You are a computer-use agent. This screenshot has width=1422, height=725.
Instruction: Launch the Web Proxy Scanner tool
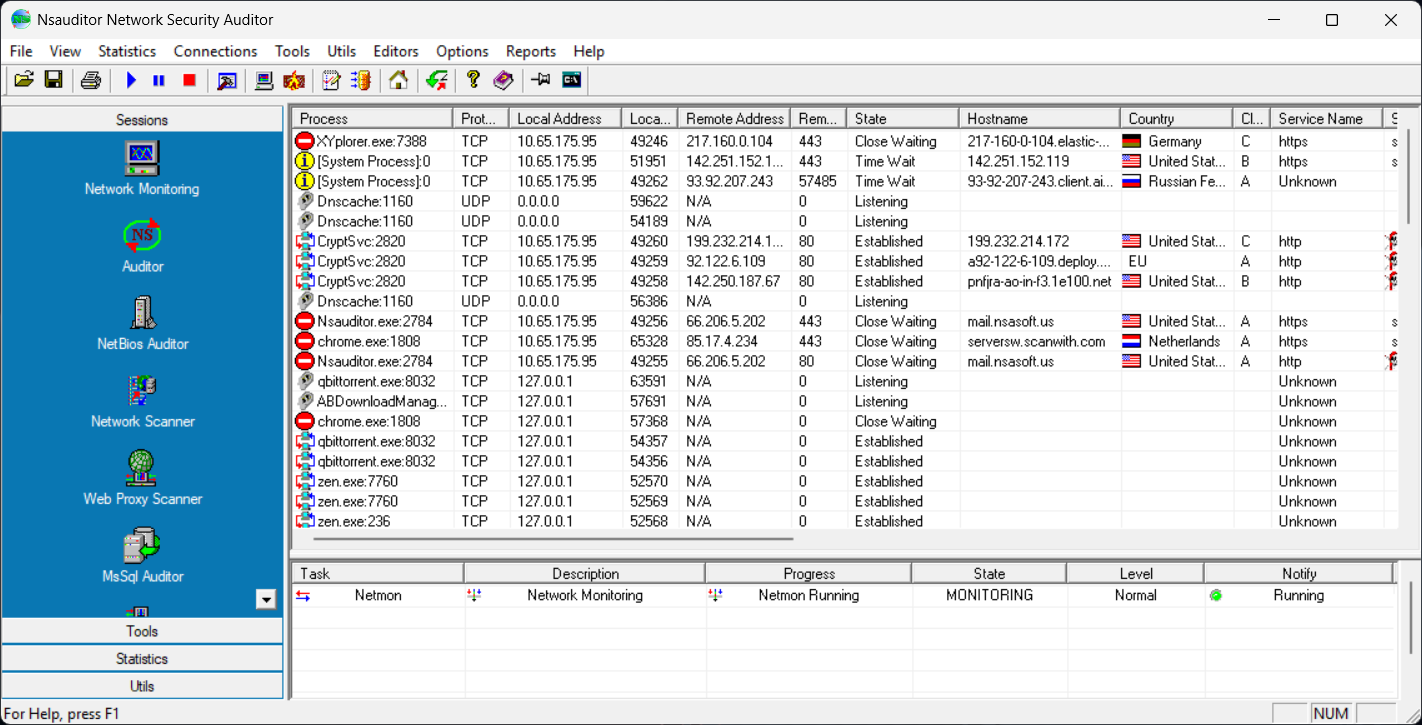[x=142, y=478]
